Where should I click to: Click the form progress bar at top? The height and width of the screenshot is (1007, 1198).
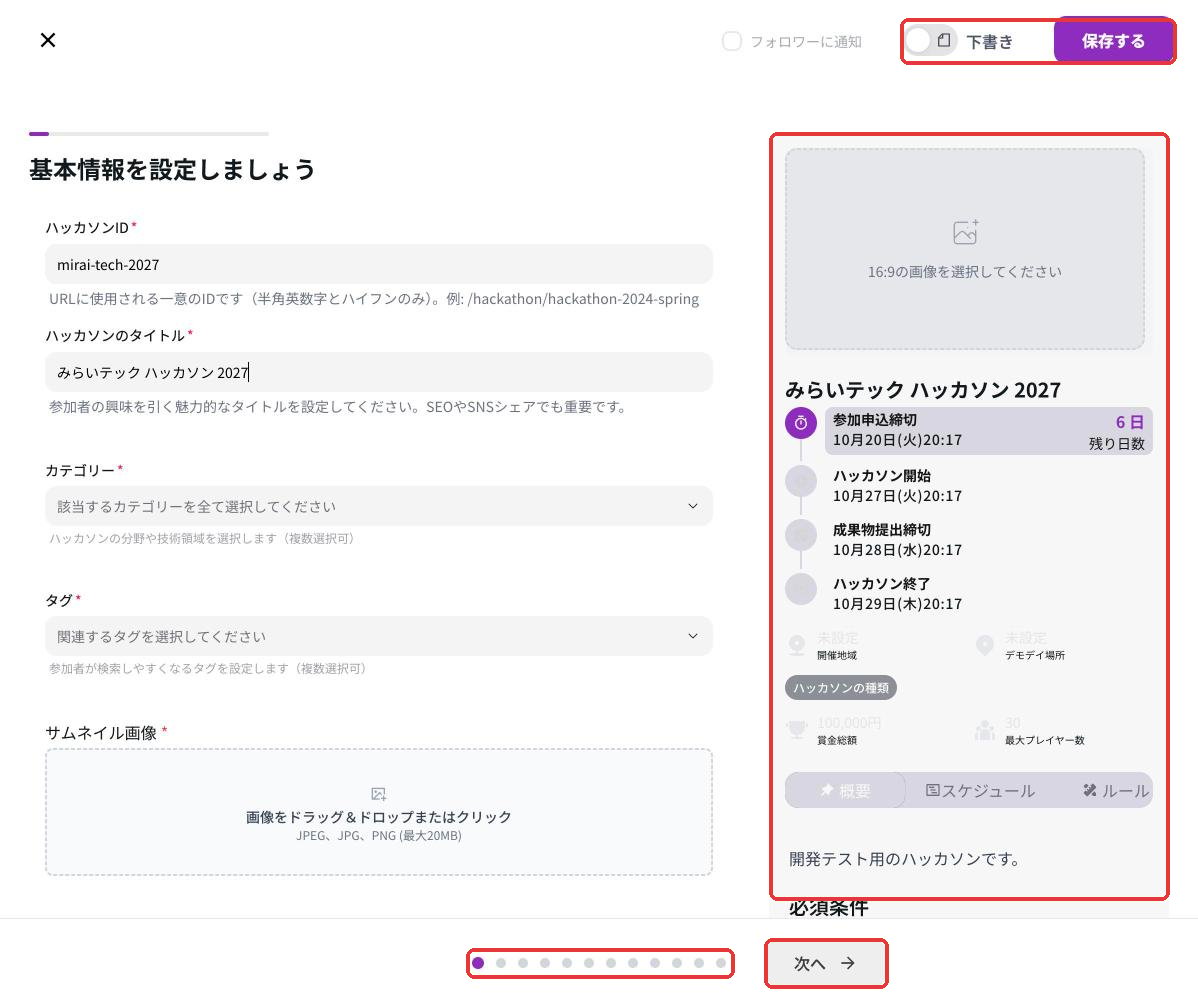coord(149,134)
